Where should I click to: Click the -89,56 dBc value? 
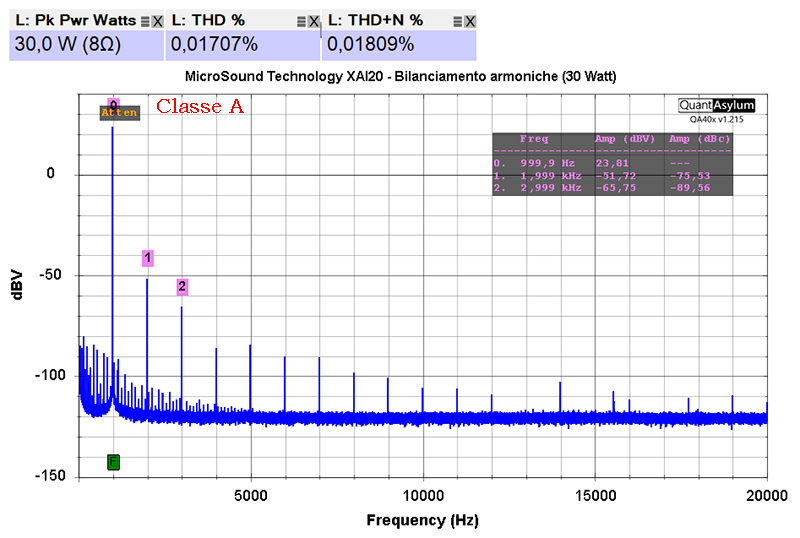pyautogui.click(x=690, y=188)
